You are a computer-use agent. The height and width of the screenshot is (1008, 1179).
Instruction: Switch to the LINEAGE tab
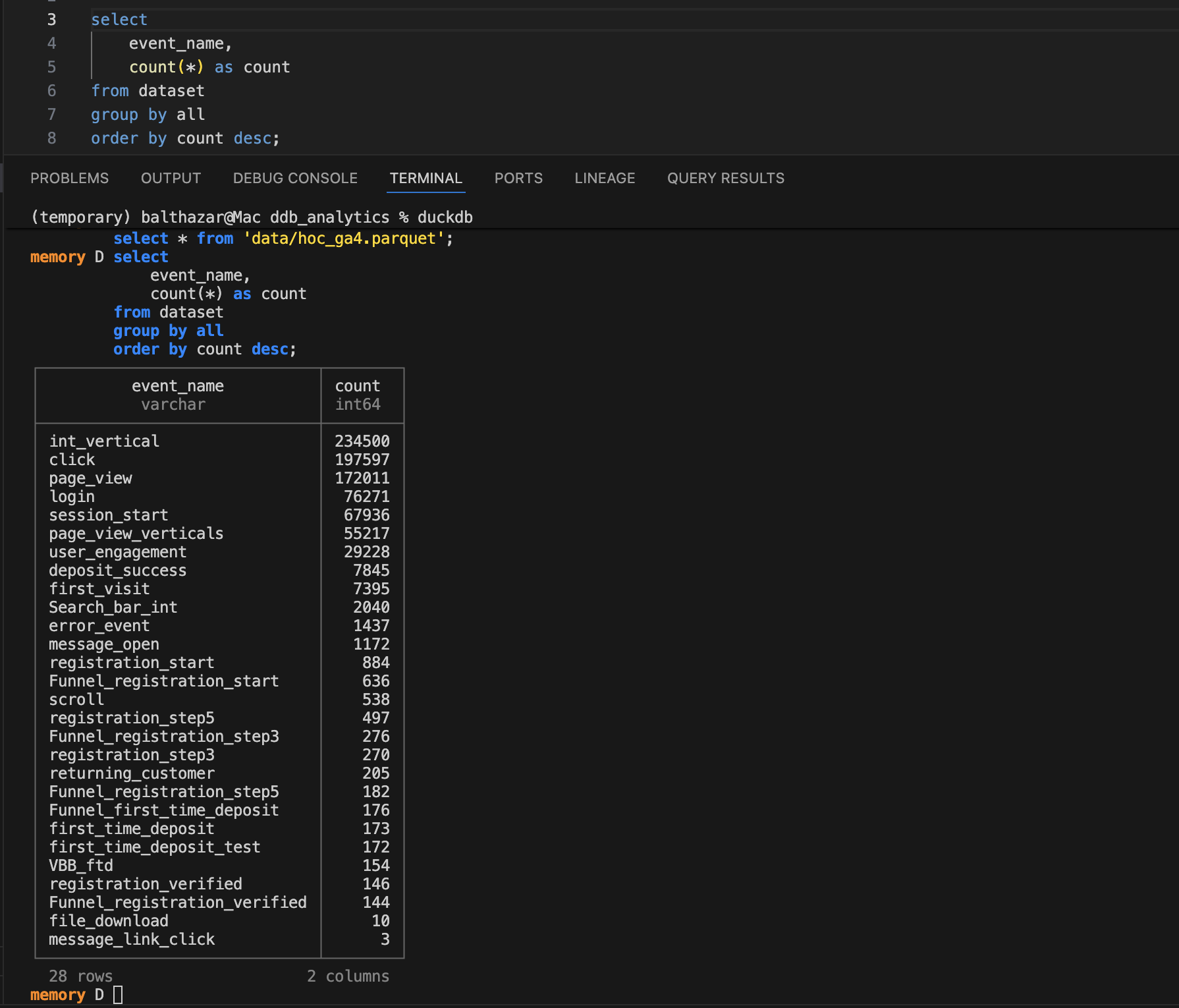pos(604,178)
